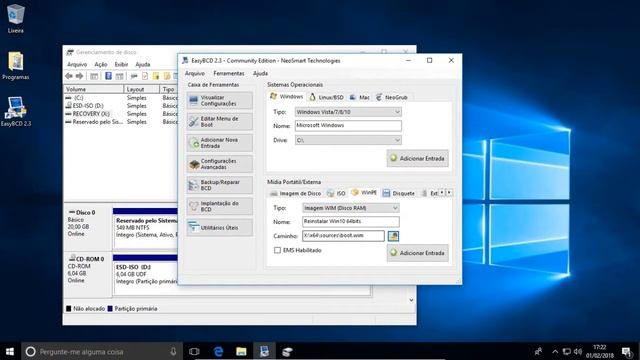Select the ESD-ISO (D:) volume row
This screenshot has width=640, height=360.
click(121, 106)
